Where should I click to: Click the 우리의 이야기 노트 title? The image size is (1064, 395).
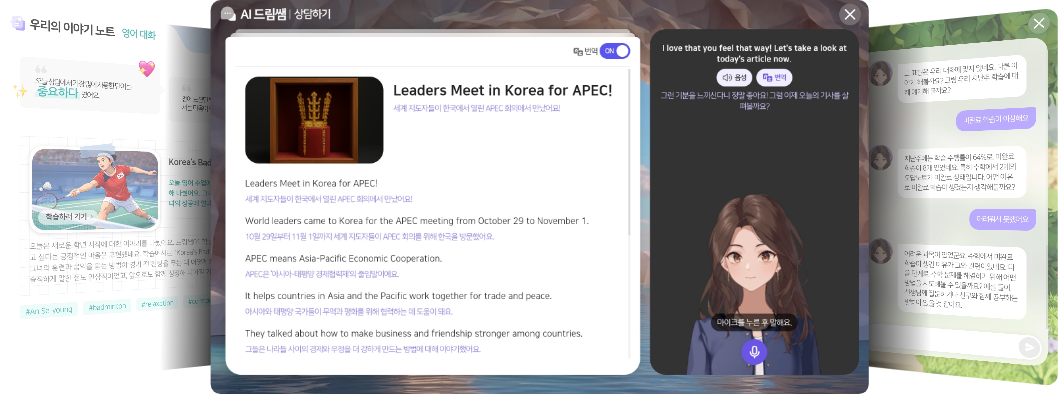point(72,26)
